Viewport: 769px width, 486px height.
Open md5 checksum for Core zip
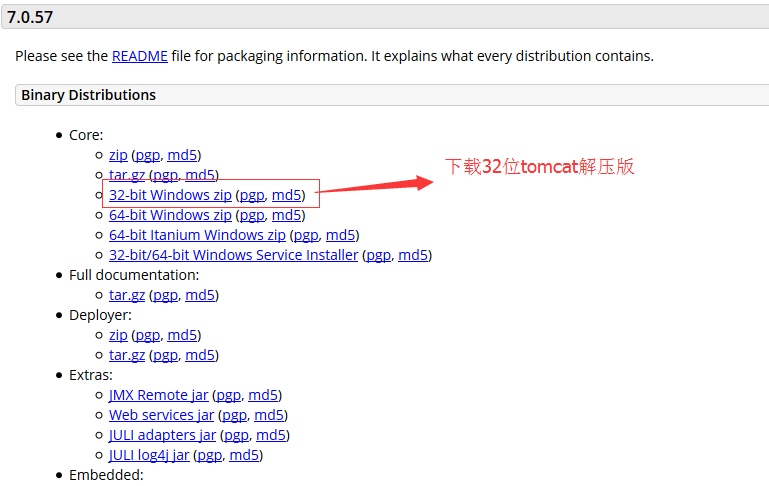click(182, 155)
